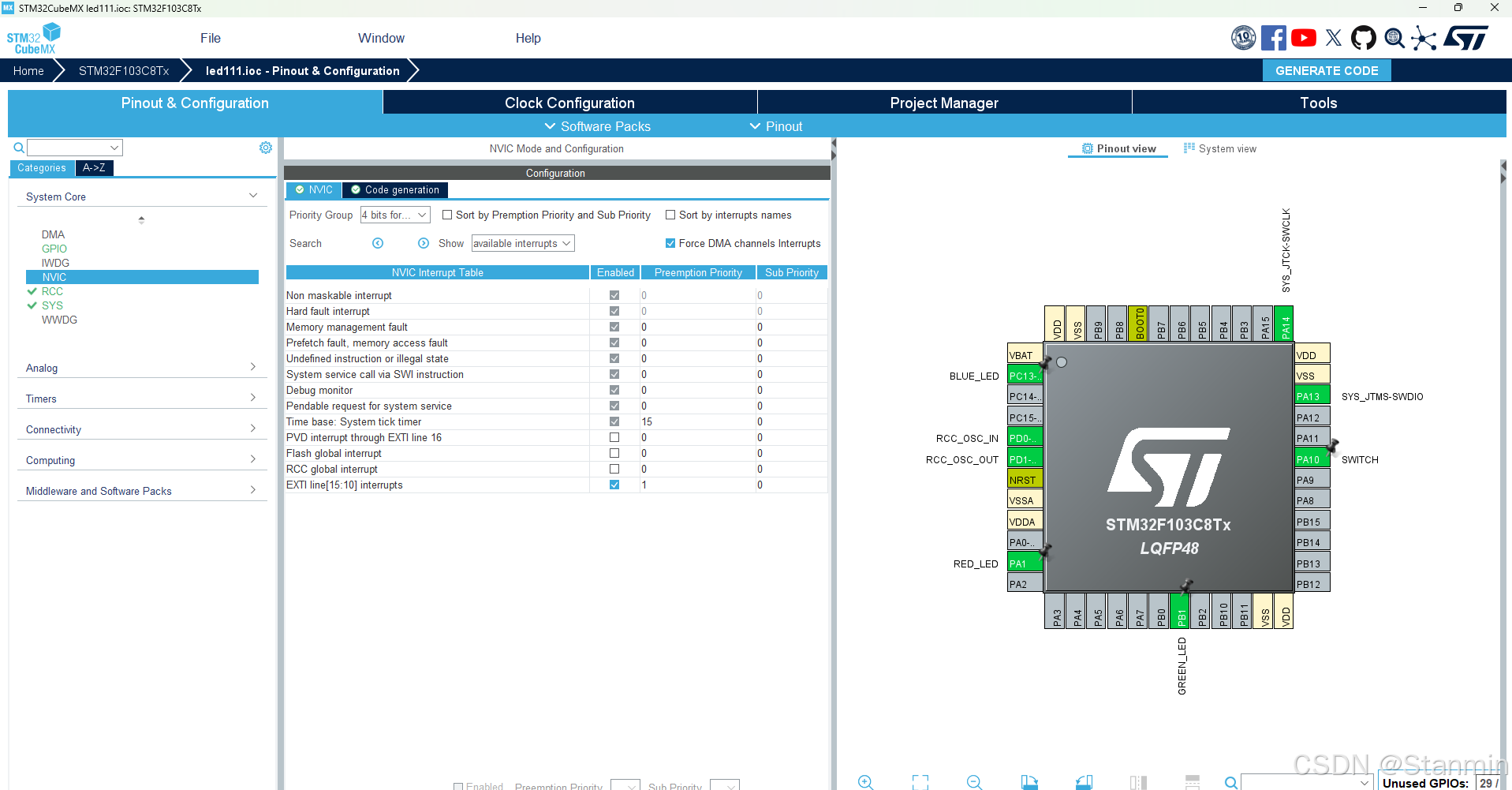Click the peripheral search magnifier icon
The width and height of the screenshot is (1512, 790).
coord(19,148)
